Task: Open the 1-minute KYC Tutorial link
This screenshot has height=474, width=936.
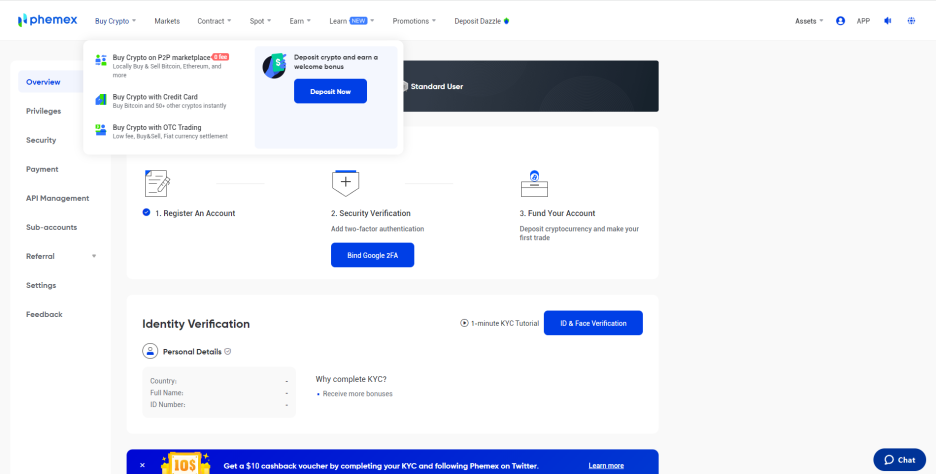Action: click(x=505, y=323)
